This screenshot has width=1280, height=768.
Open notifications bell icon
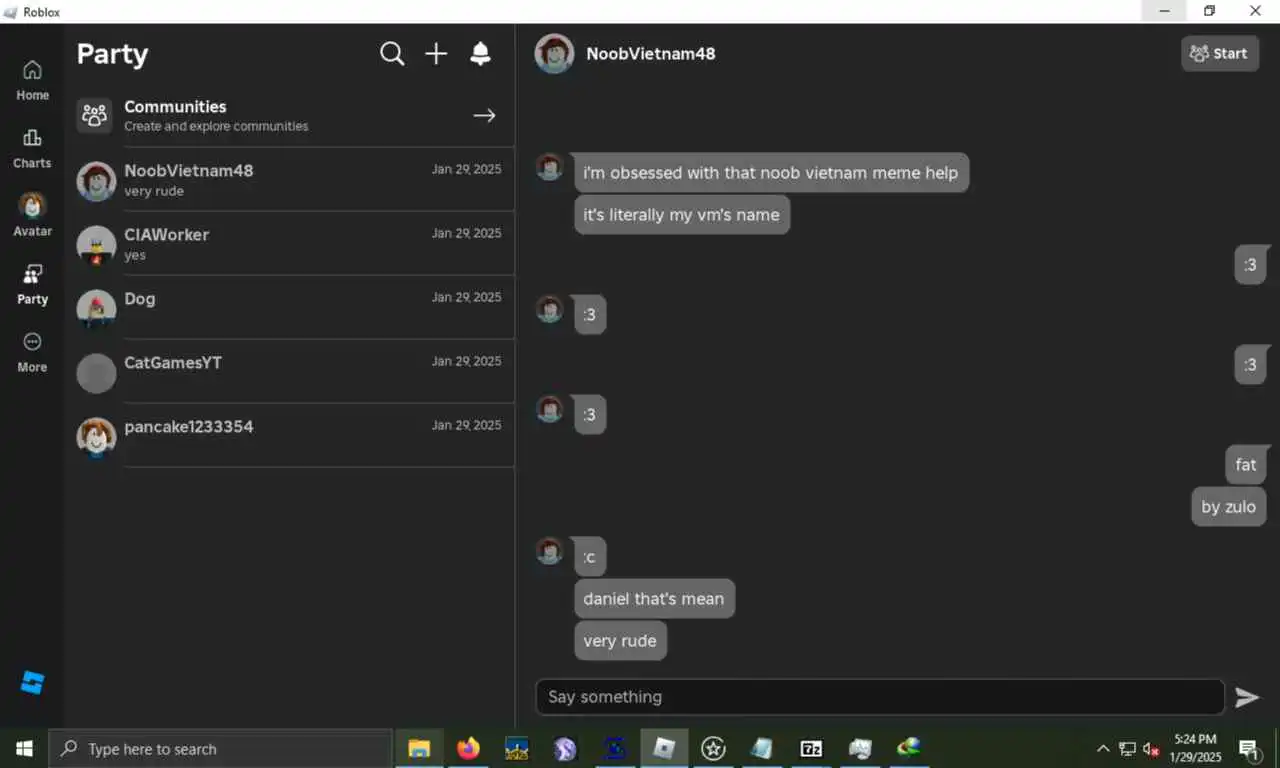click(x=480, y=54)
